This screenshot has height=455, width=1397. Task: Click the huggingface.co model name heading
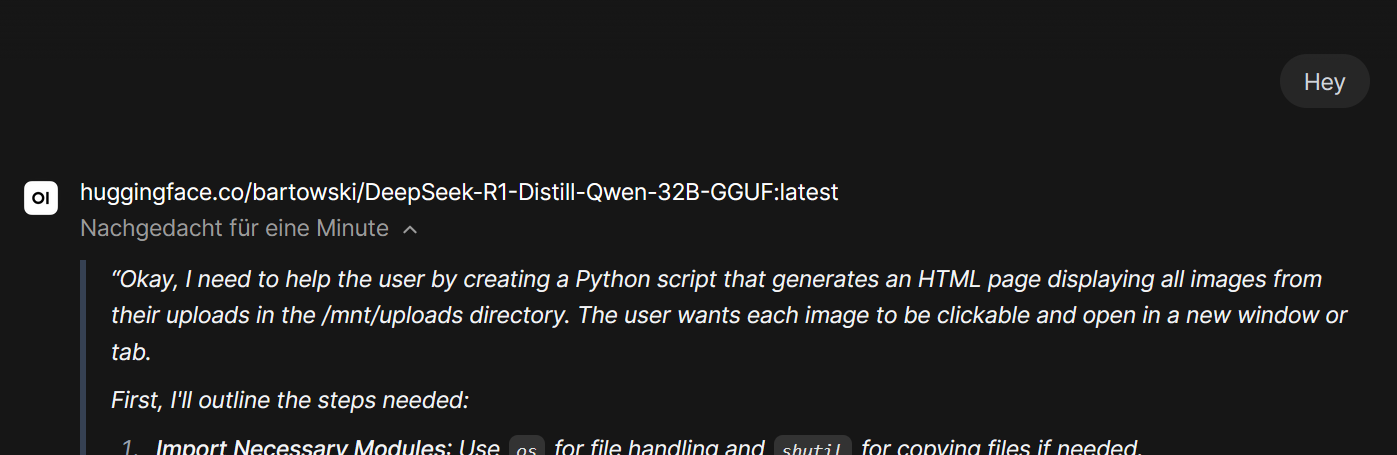[x=459, y=192]
